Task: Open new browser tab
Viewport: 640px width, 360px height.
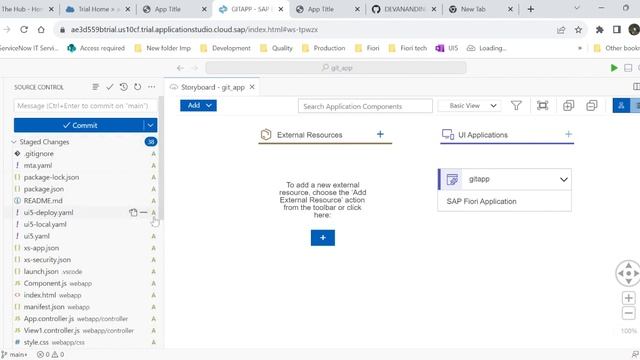Action: (x=531, y=9)
